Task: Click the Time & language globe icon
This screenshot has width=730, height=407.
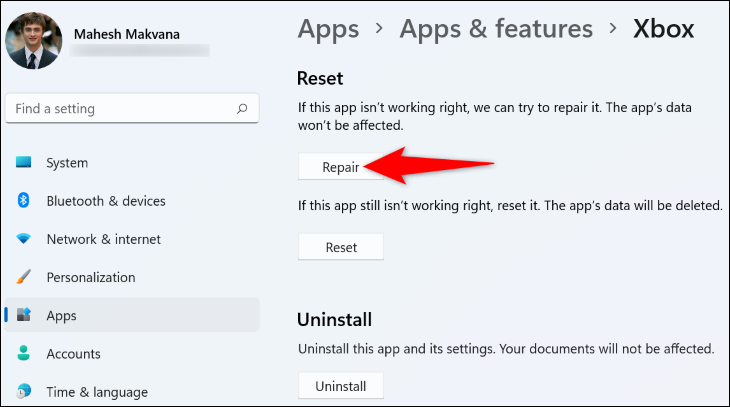Action: (23, 391)
